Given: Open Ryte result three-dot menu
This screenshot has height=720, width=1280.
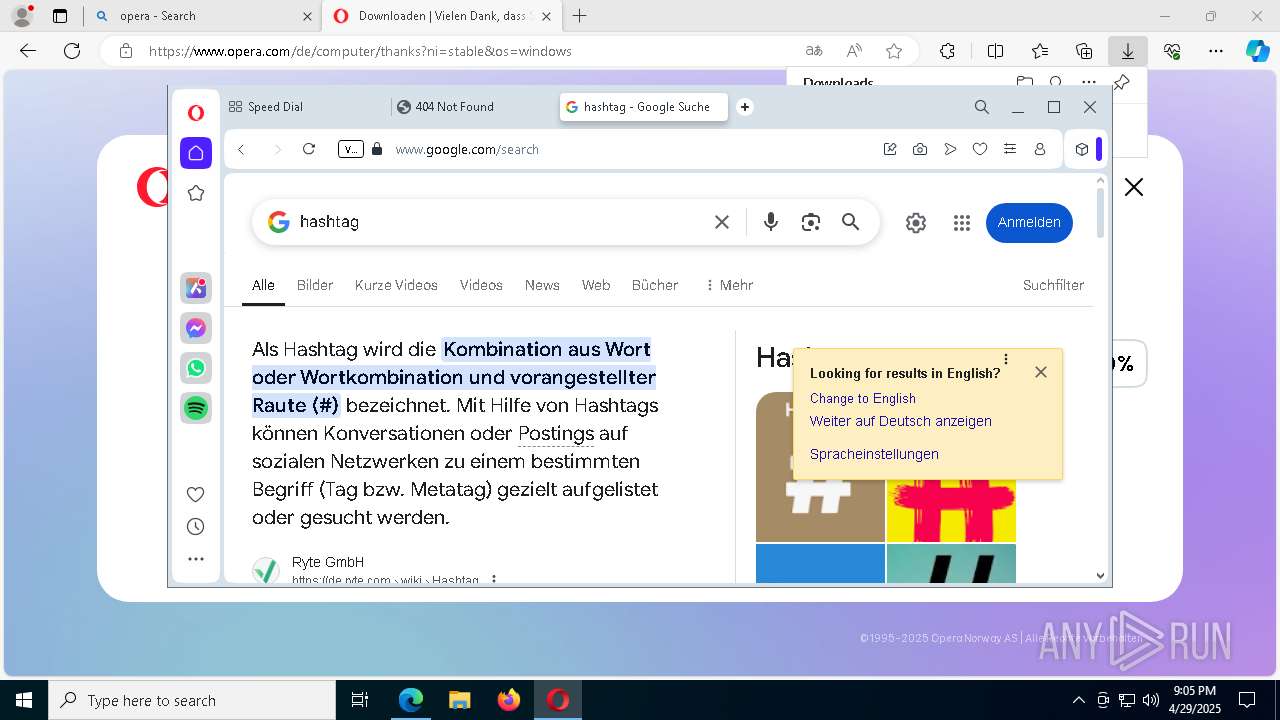Looking at the screenshot, I should pyautogui.click(x=493, y=580).
